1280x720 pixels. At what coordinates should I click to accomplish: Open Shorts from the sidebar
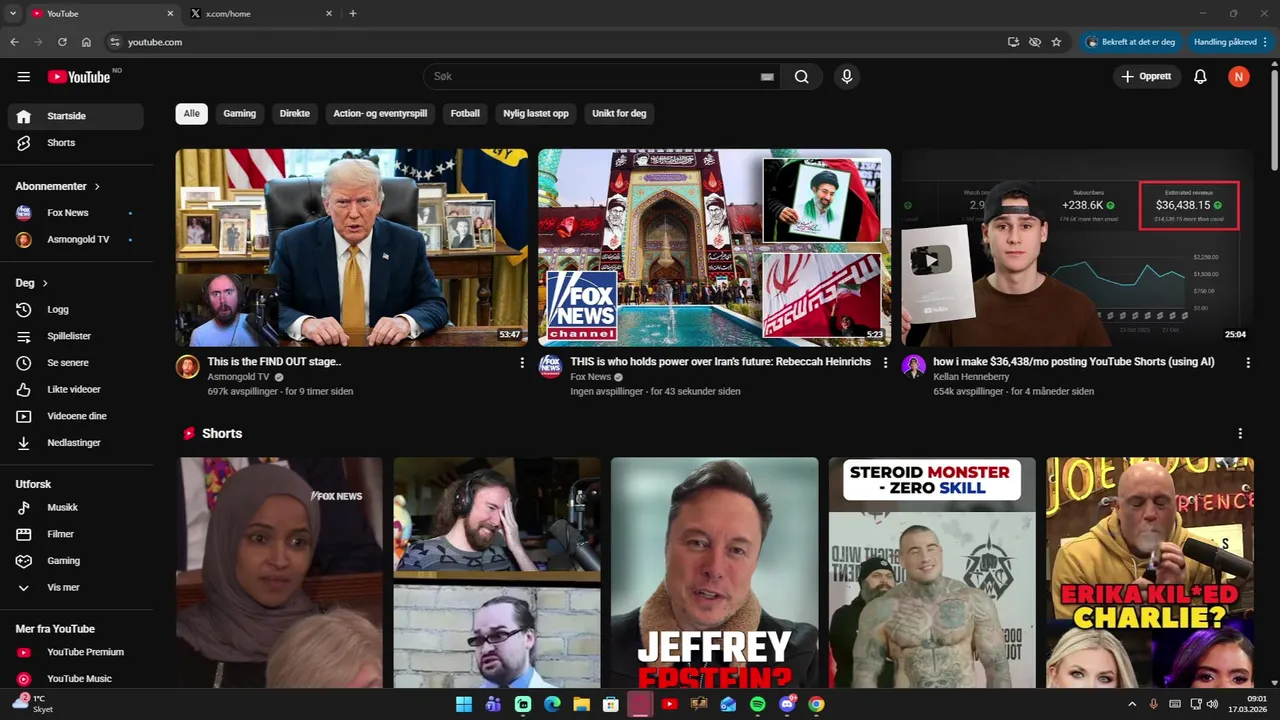click(76, 143)
